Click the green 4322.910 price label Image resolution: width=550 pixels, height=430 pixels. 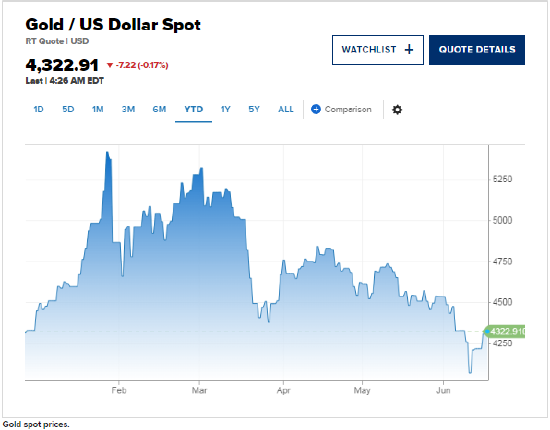[505, 331]
